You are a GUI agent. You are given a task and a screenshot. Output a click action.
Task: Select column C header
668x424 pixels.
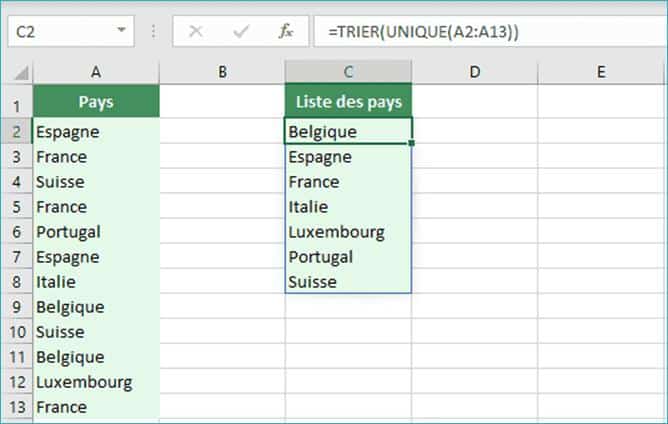[x=348, y=72]
